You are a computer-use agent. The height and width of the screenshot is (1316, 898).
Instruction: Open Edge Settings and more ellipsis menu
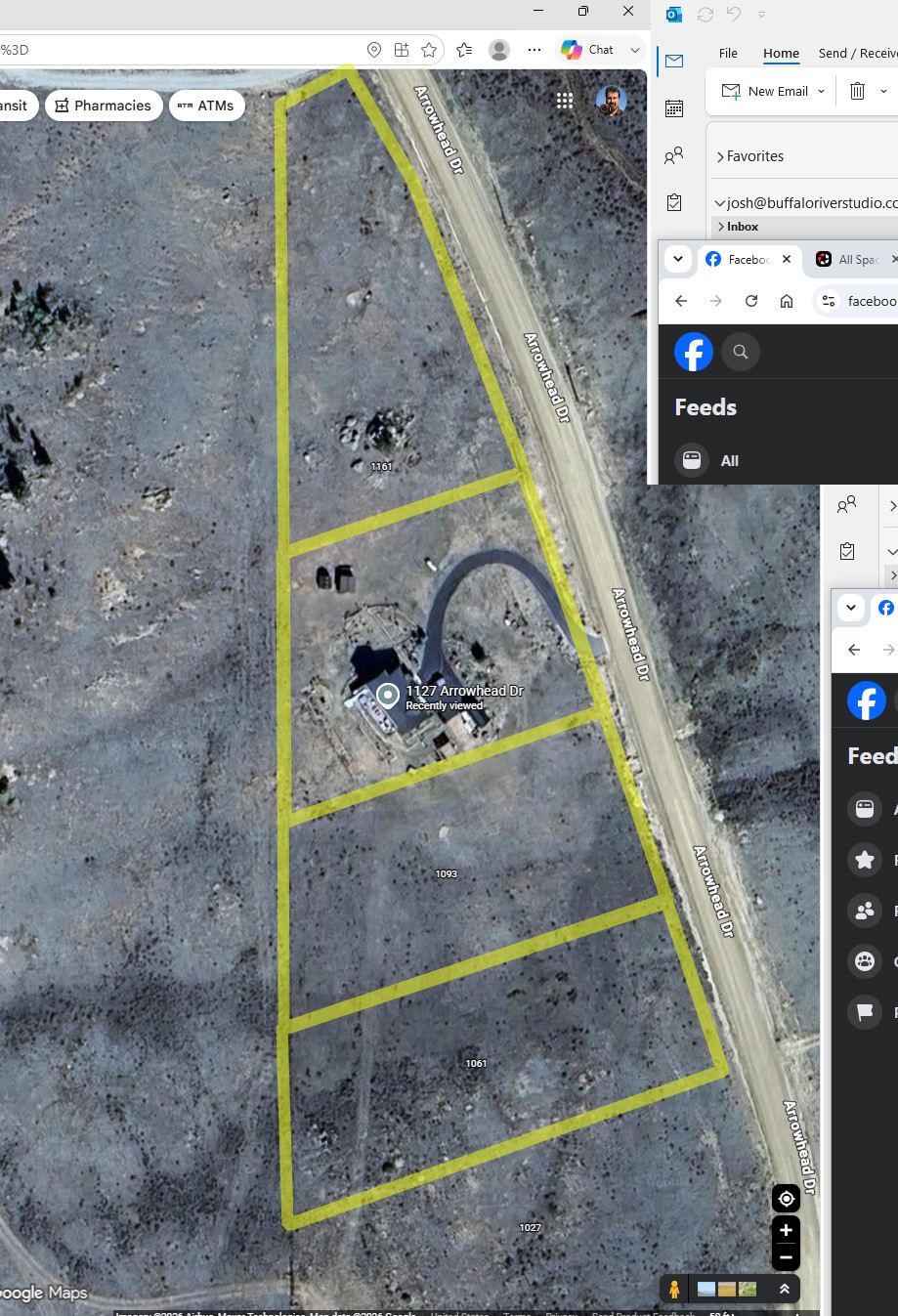click(x=534, y=50)
